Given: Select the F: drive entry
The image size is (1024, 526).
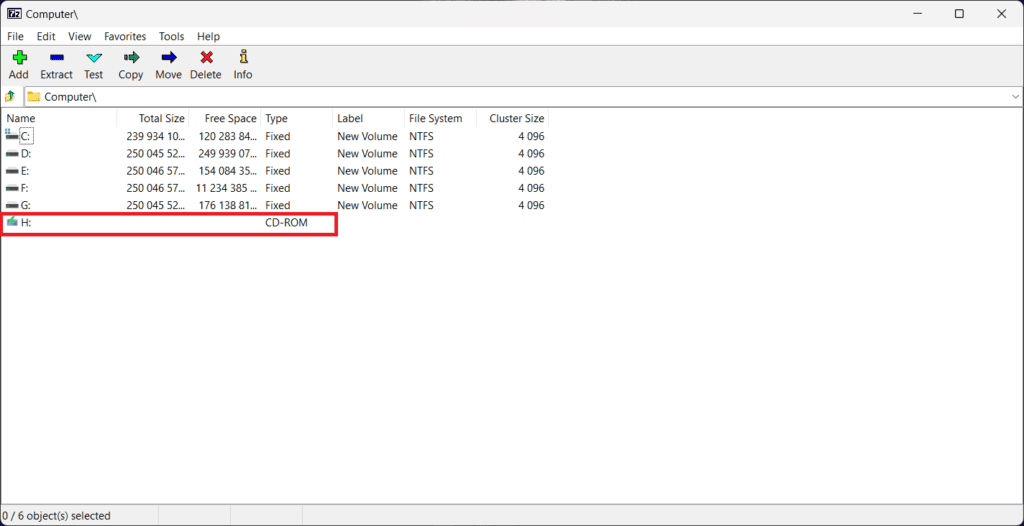Looking at the screenshot, I should pos(25,188).
